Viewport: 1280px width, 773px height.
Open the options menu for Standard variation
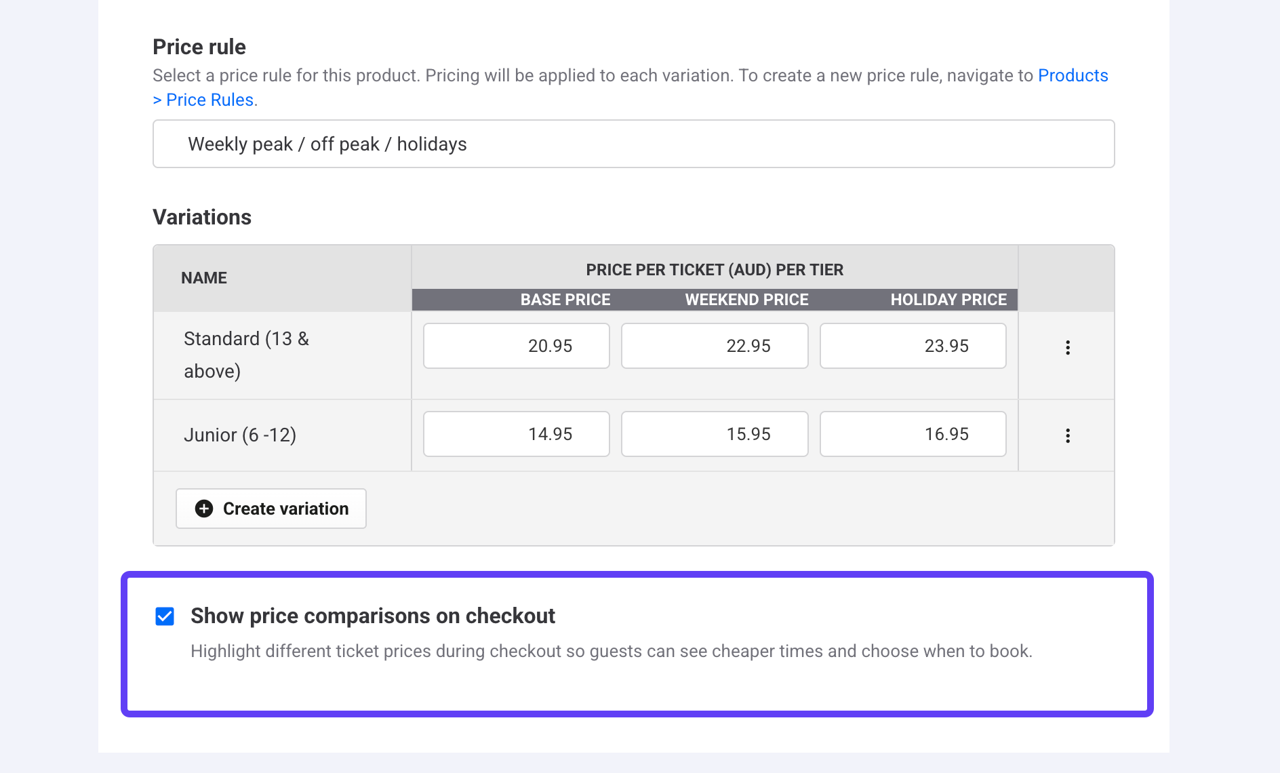point(1067,347)
